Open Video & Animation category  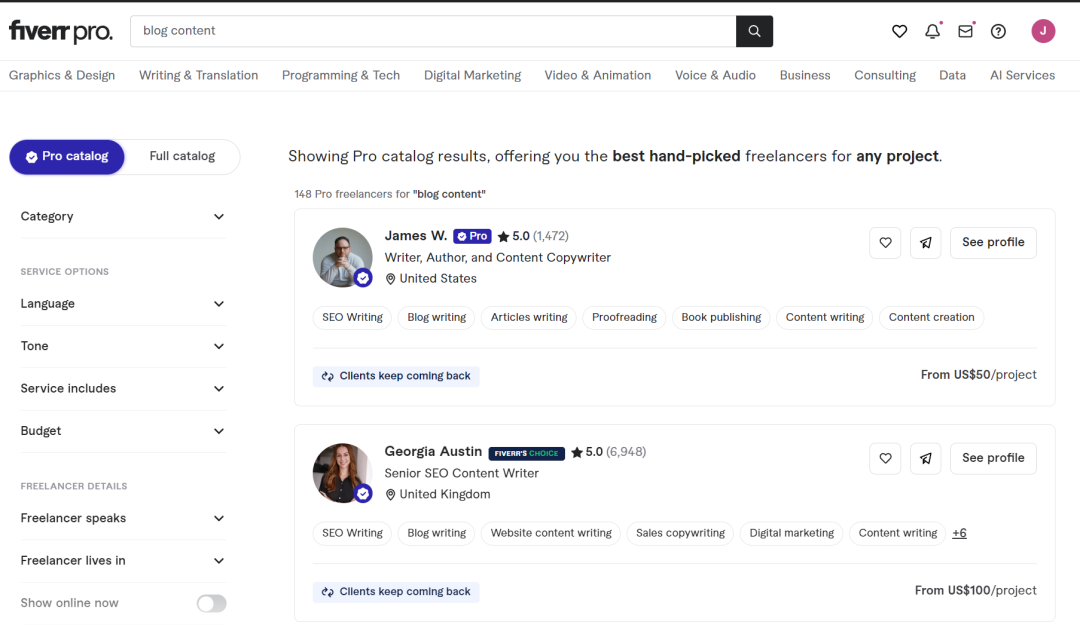[598, 75]
